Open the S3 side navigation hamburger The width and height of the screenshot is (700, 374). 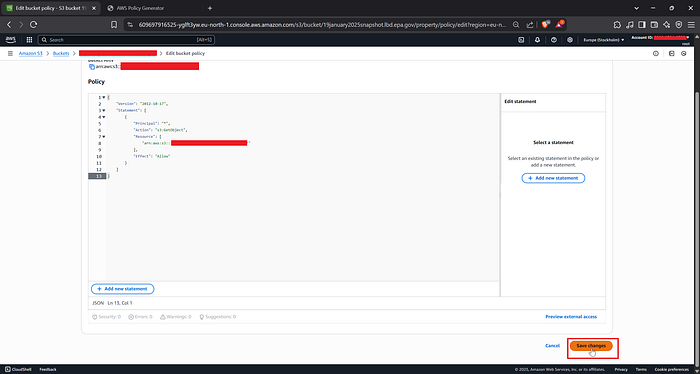click(10, 54)
